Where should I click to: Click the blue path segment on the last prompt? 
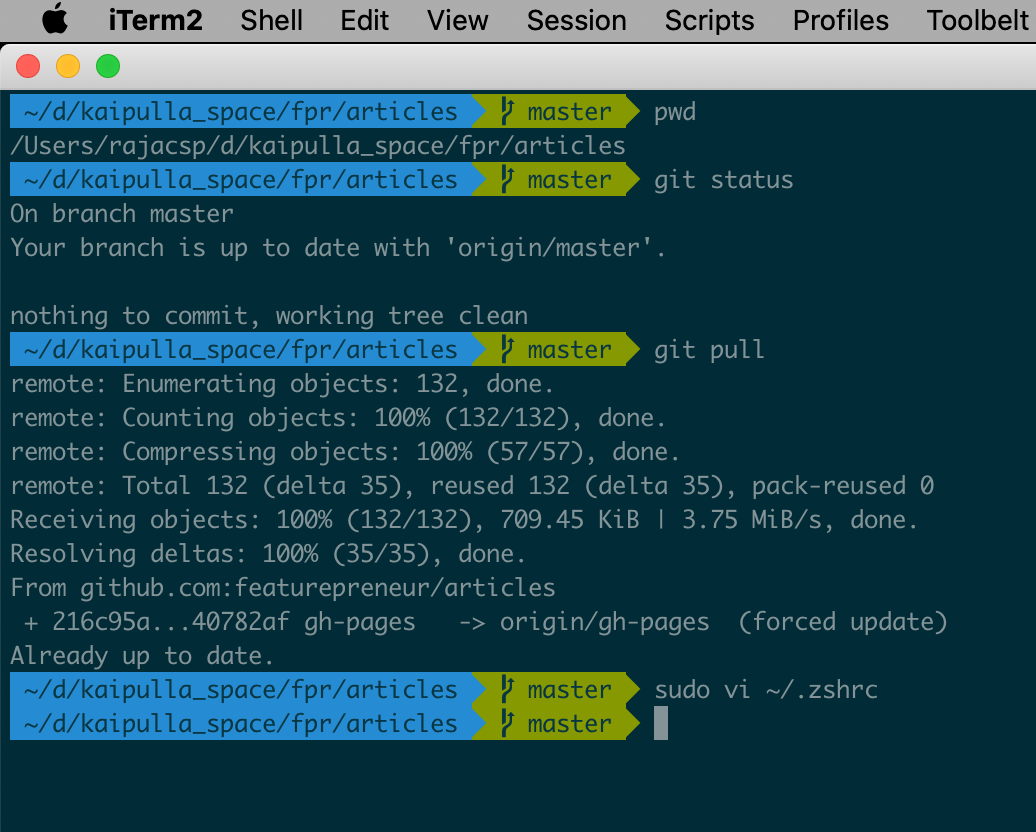click(x=230, y=723)
